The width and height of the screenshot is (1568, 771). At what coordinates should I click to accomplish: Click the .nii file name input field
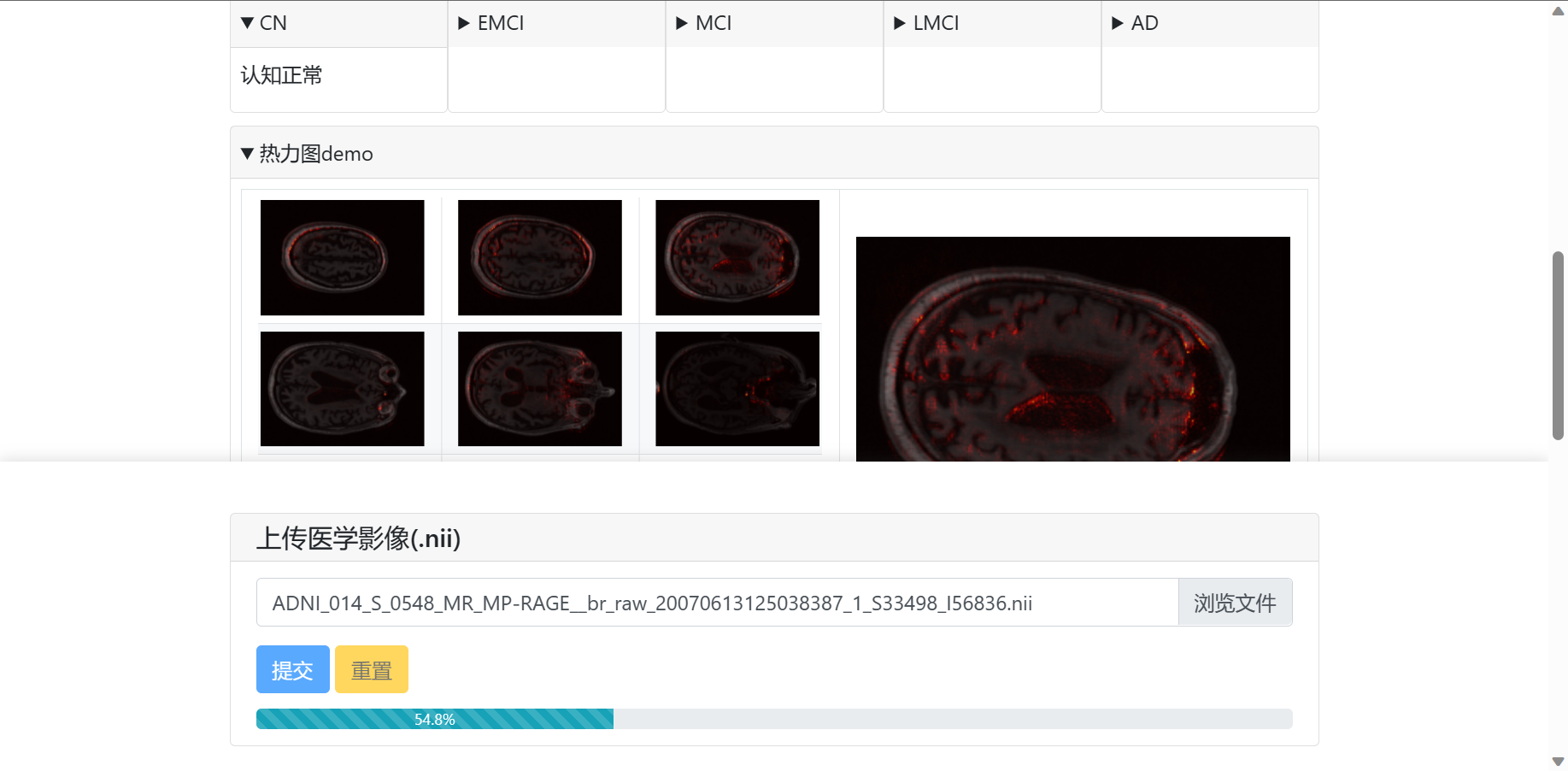[x=716, y=603]
